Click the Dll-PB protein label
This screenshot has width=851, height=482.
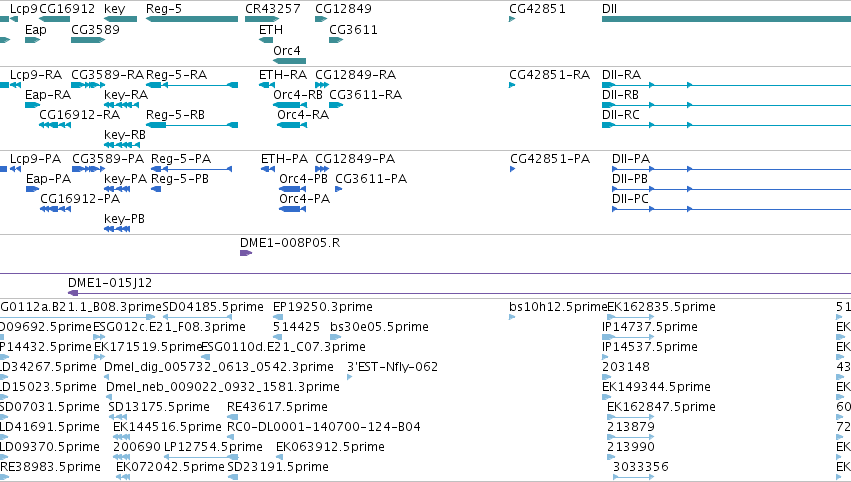(630, 179)
